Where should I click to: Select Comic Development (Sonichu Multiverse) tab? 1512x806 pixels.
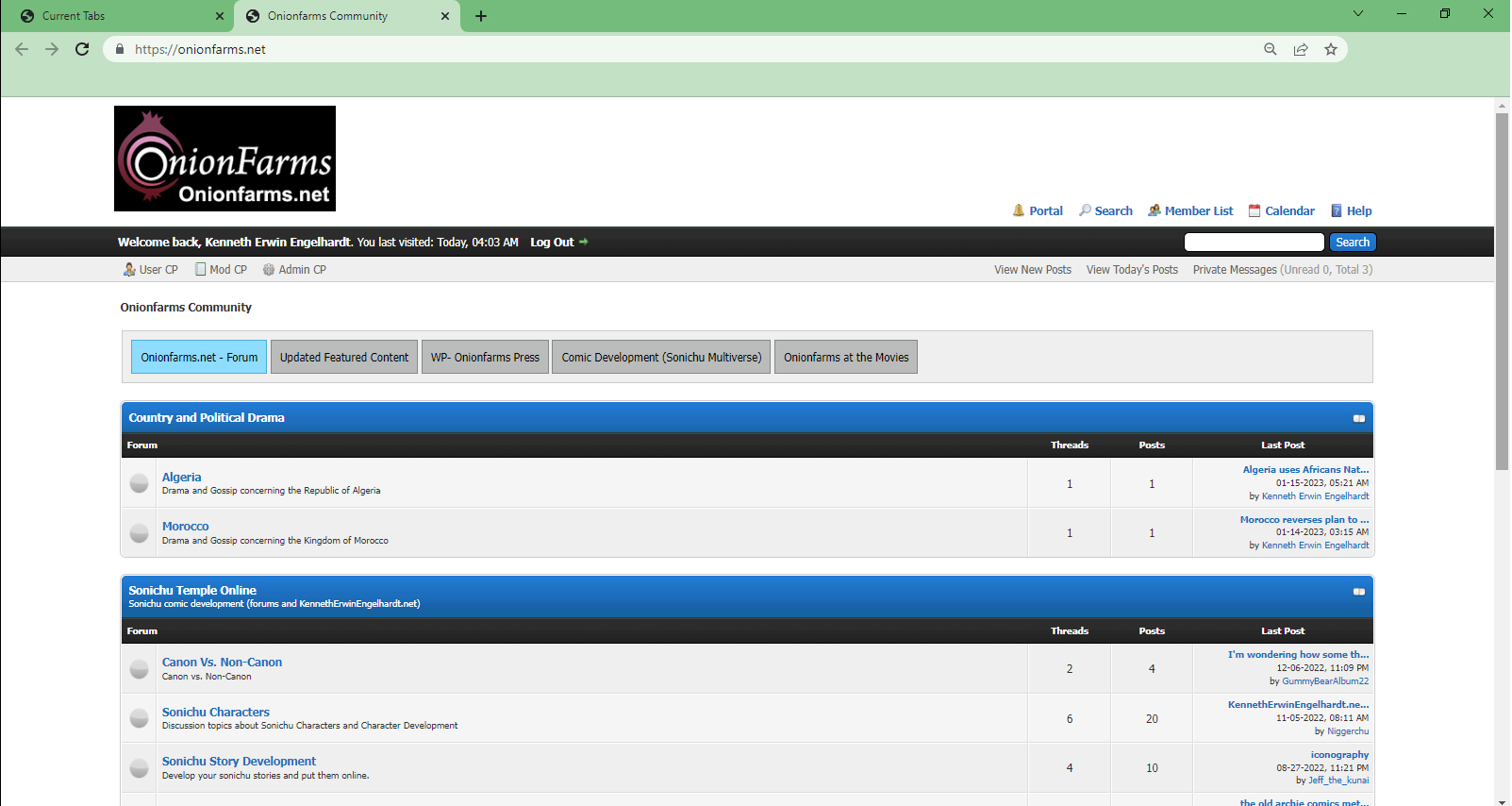coord(661,357)
